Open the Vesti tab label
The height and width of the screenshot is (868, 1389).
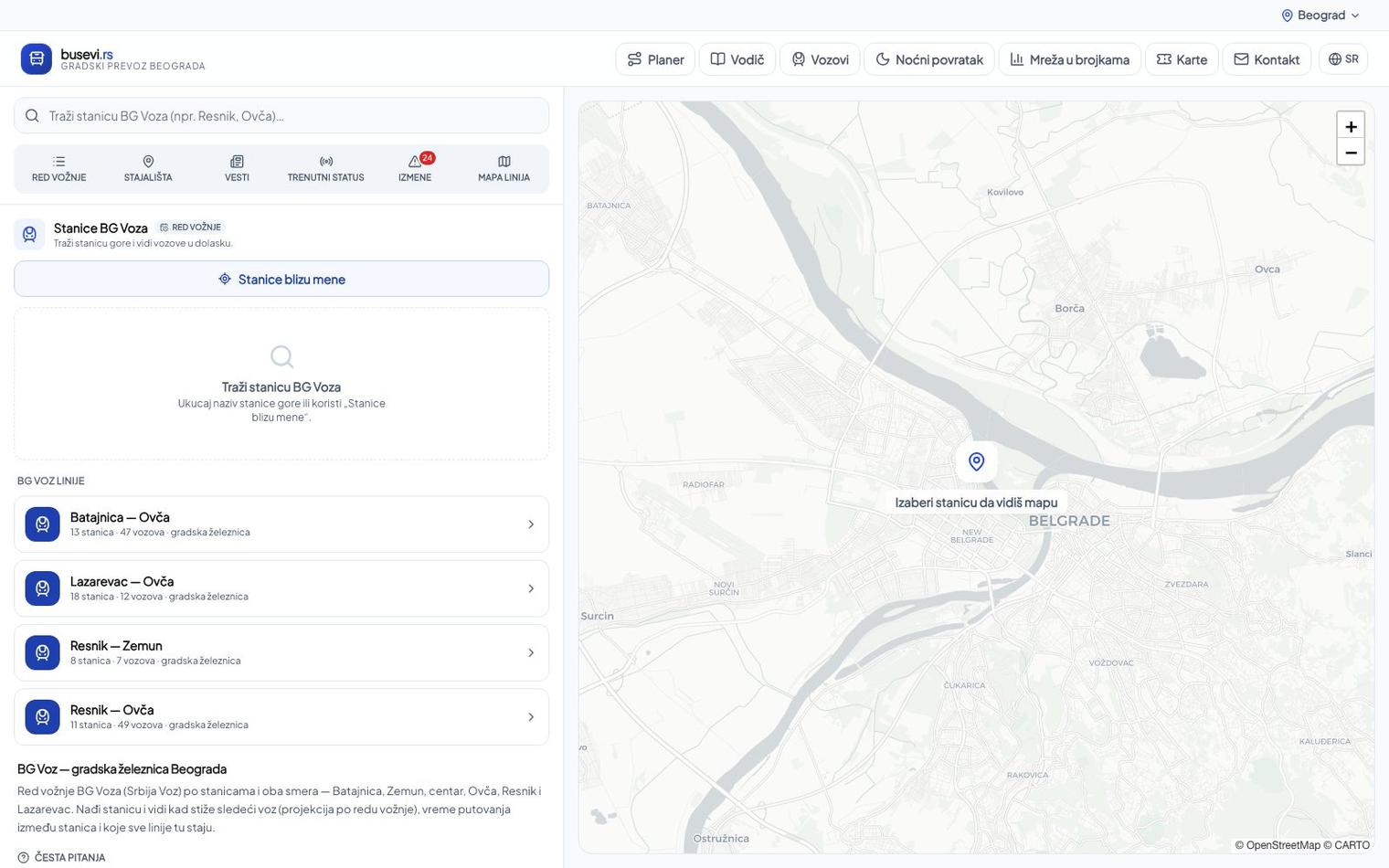(237, 177)
